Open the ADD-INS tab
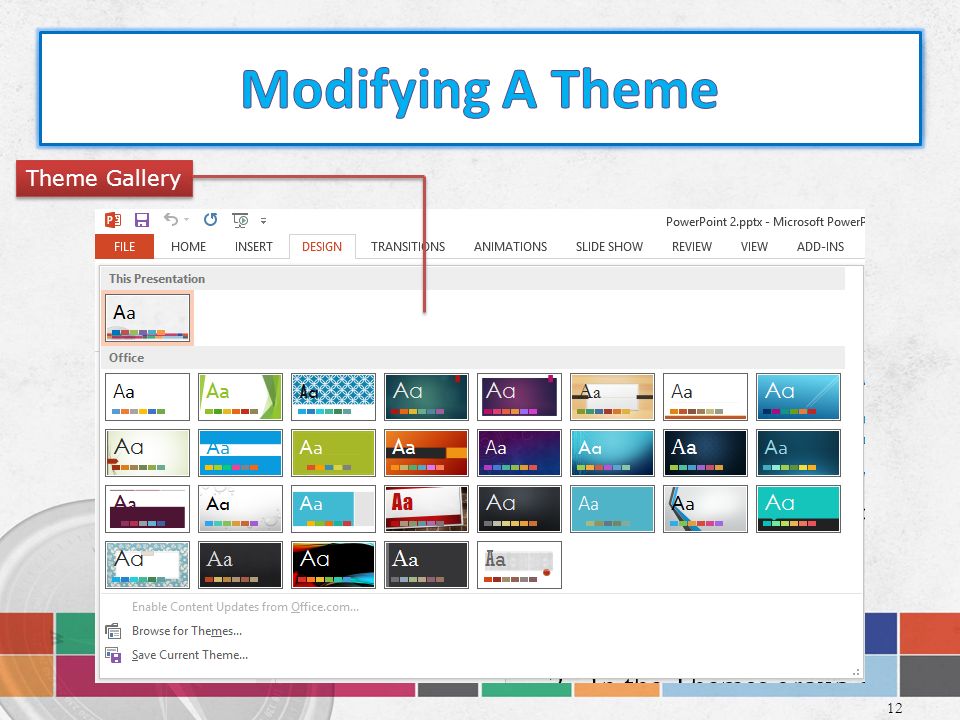 click(x=820, y=246)
